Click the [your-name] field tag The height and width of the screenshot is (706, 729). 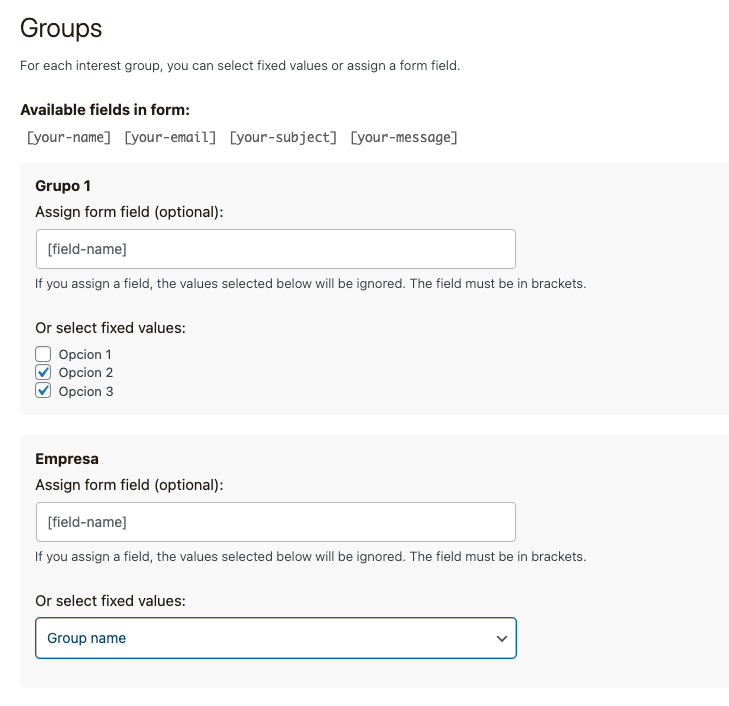(x=69, y=137)
